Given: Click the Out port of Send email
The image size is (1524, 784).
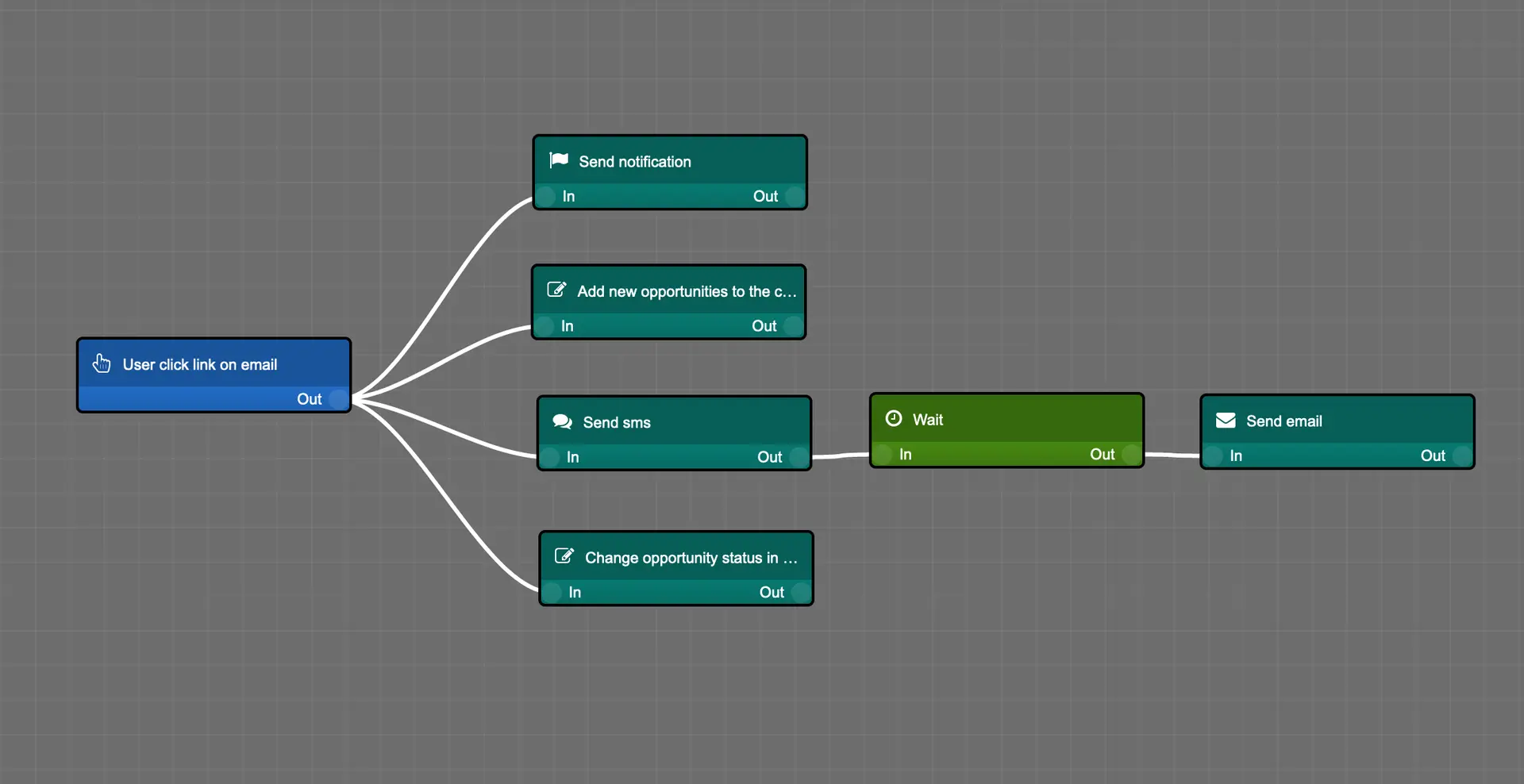Looking at the screenshot, I should point(1462,456).
